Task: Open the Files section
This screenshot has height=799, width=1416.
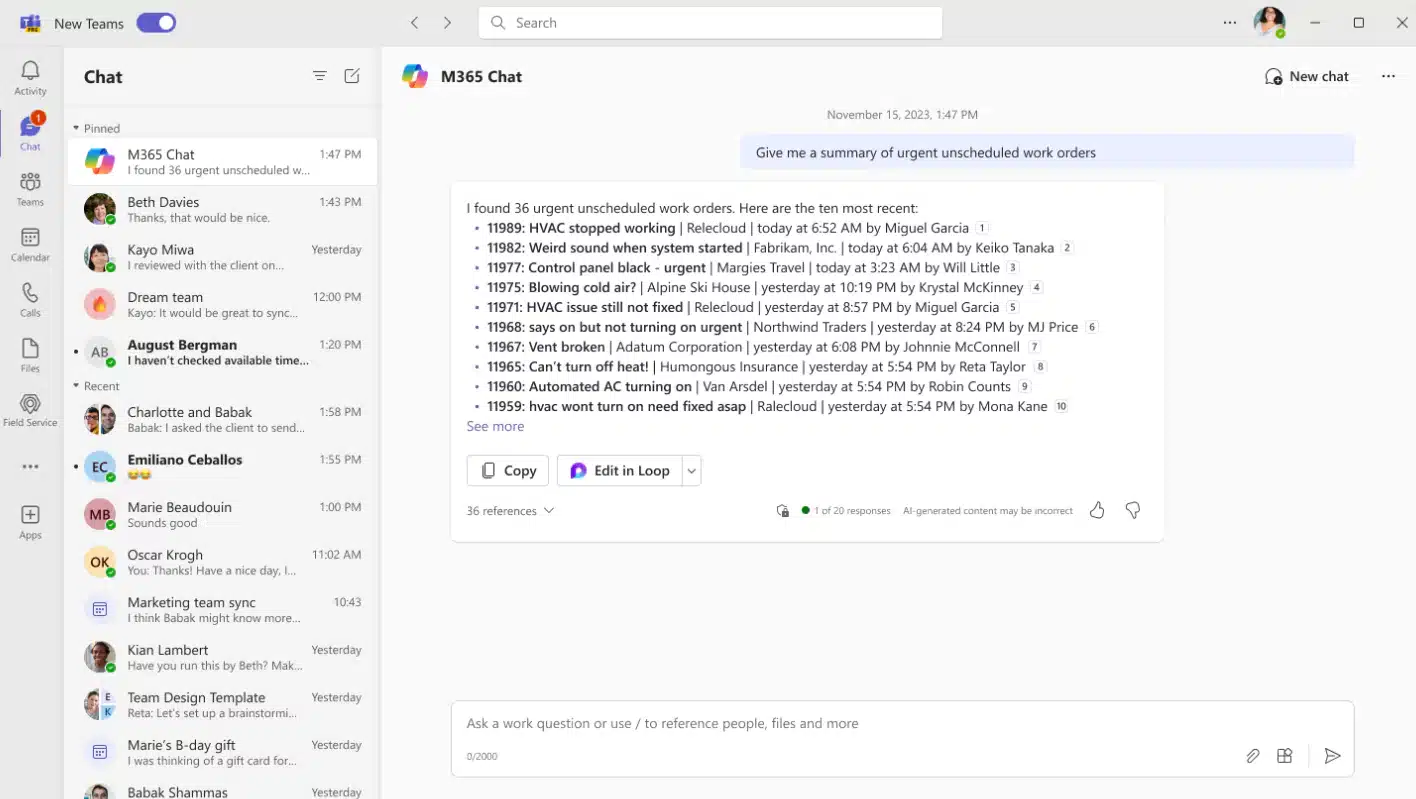Action: pos(30,355)
